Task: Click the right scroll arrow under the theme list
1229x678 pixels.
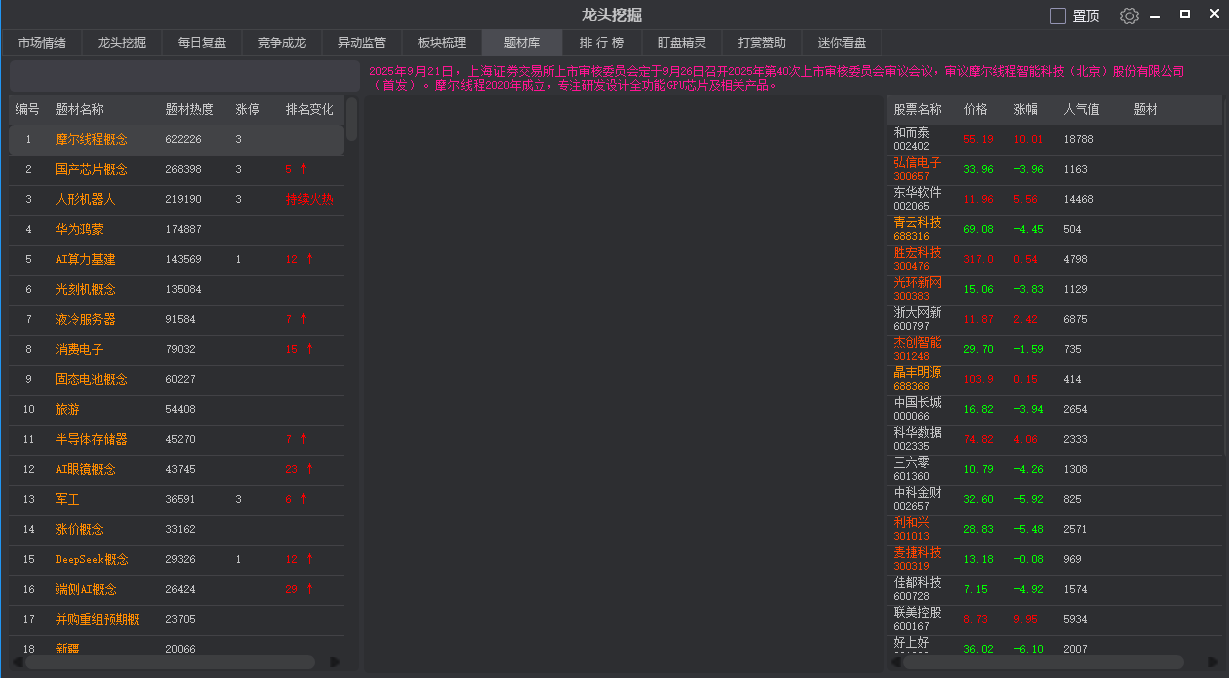Action: tap(336, 661)
